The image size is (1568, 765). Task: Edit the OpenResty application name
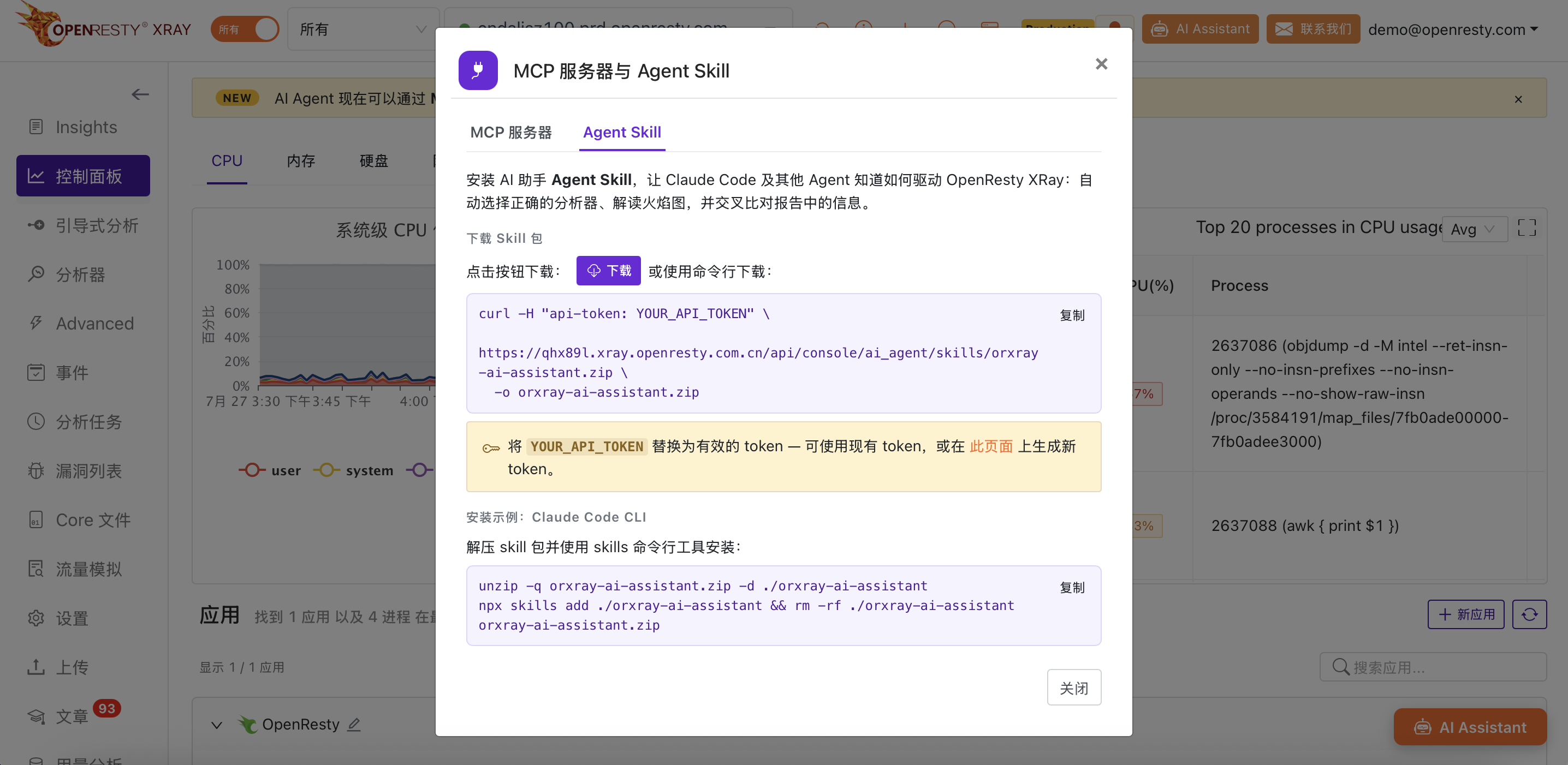(x=354, y=724)
